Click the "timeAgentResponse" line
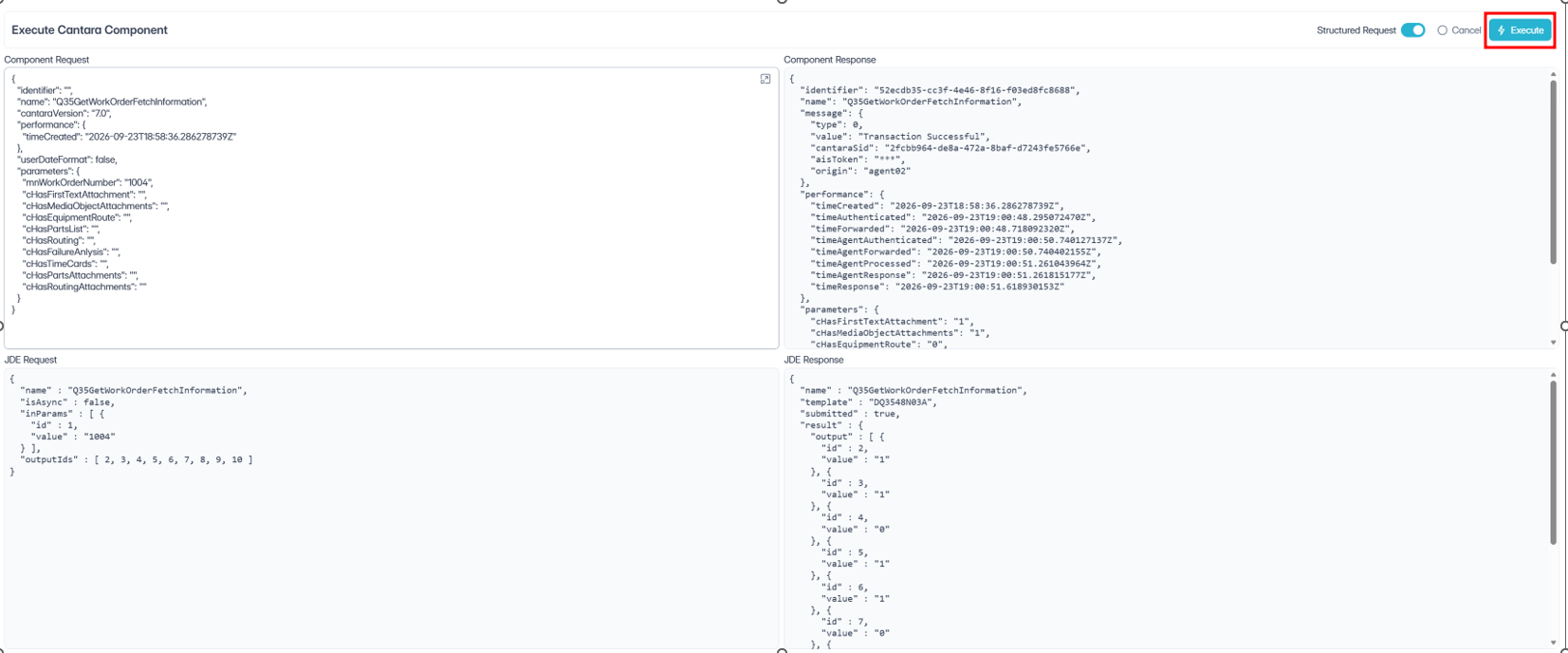 click(952, 275)
